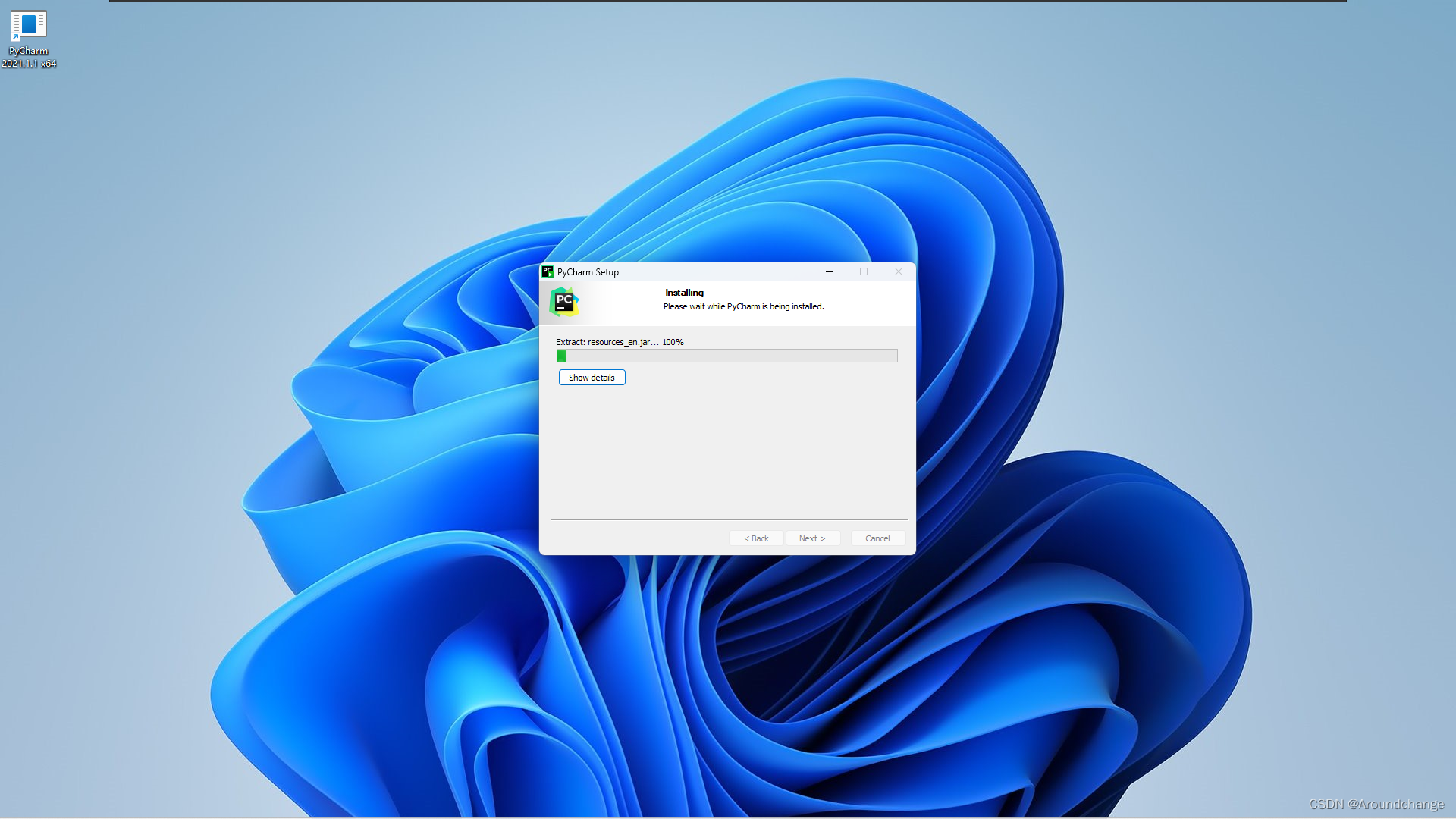Click the CSDN @Aroundchange watermark text
Viewport: 1456px width, 819px height.
[1376, 804]
